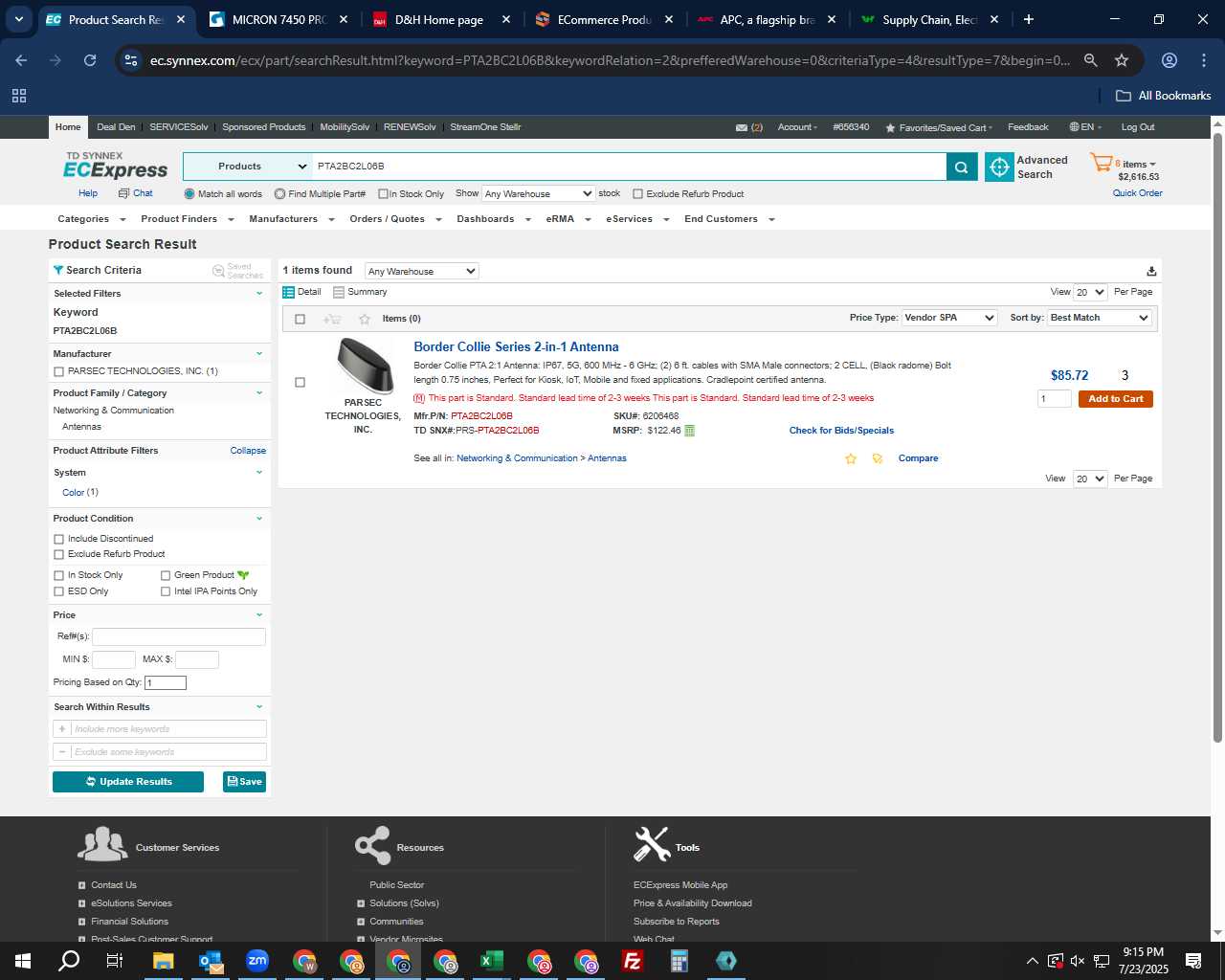1225x980 pixels.
Task: Open browser tab search dropdown arrow
Action: coord(18,19)
